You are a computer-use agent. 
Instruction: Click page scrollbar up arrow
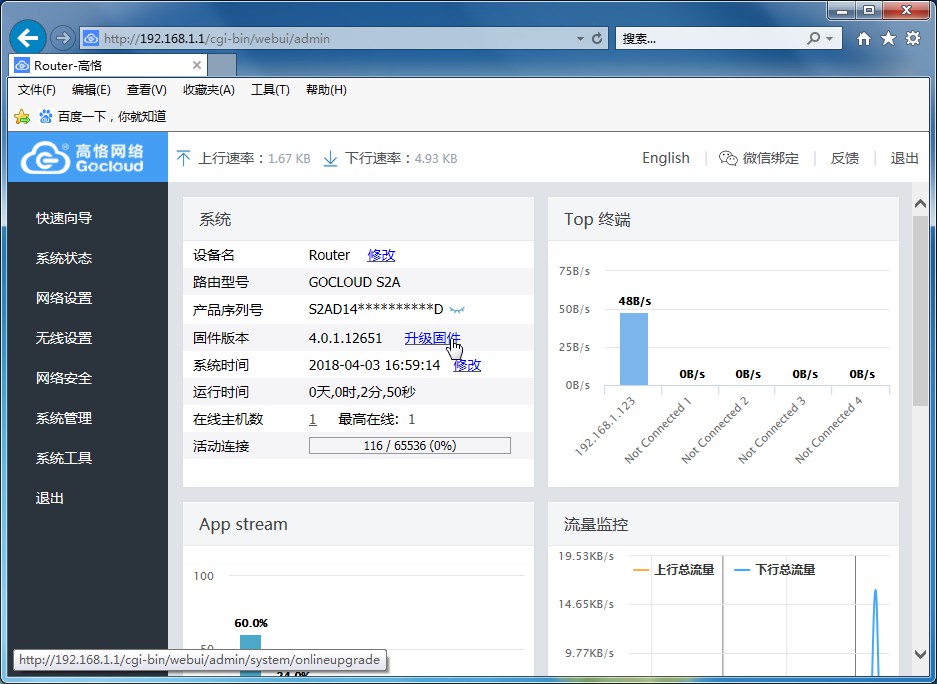(x=920, y=204)
